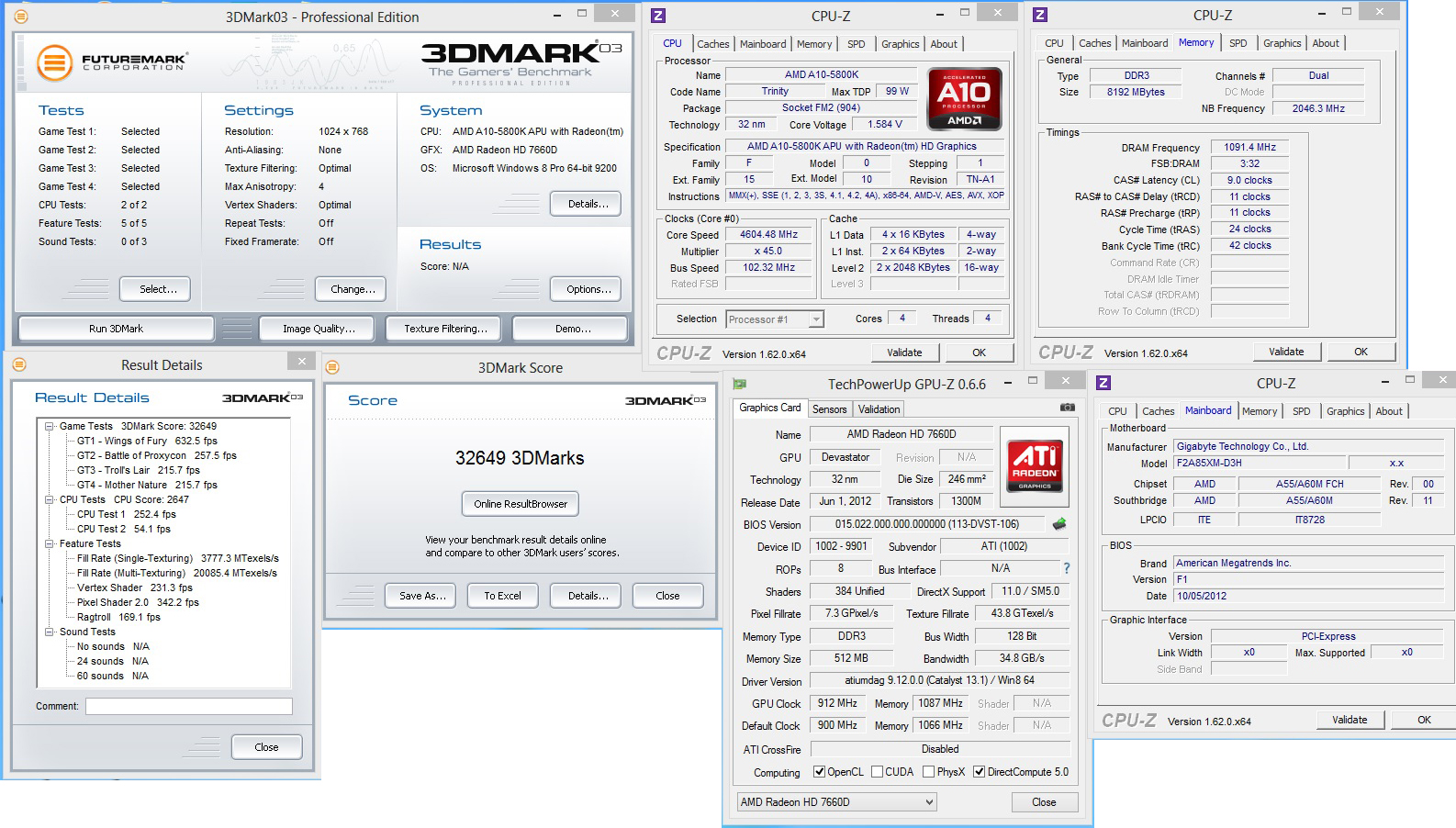Screen dimensions: 1456x828
Task: Select the Ragtroll result row
Action: click(x=118, y=617)
